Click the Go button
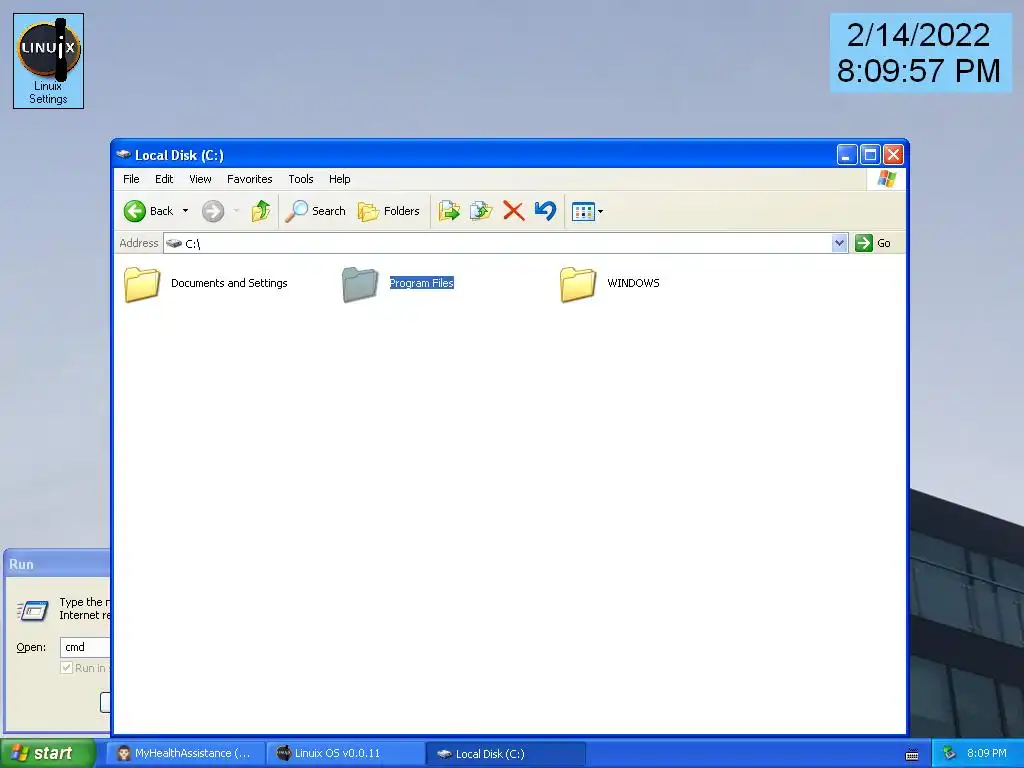 pyautogui.click(x=872, y=243)
